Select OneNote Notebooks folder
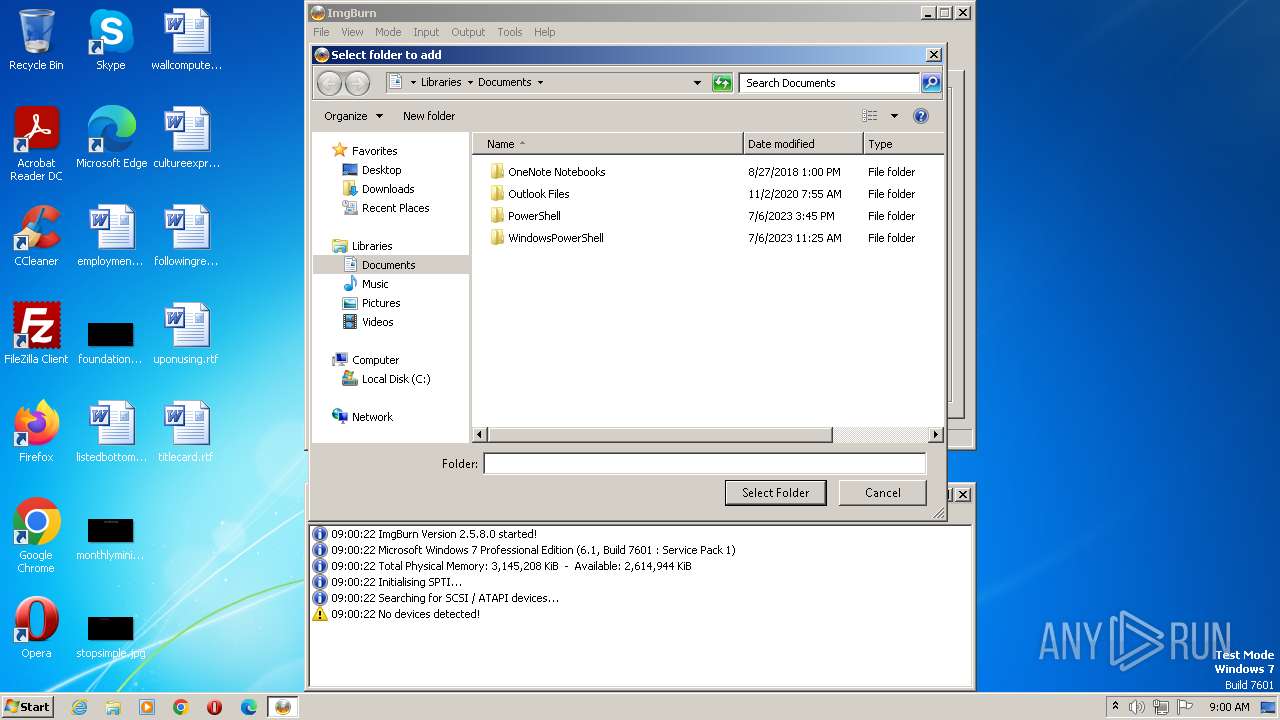The image size is (1280, 720). coord(548,172)
